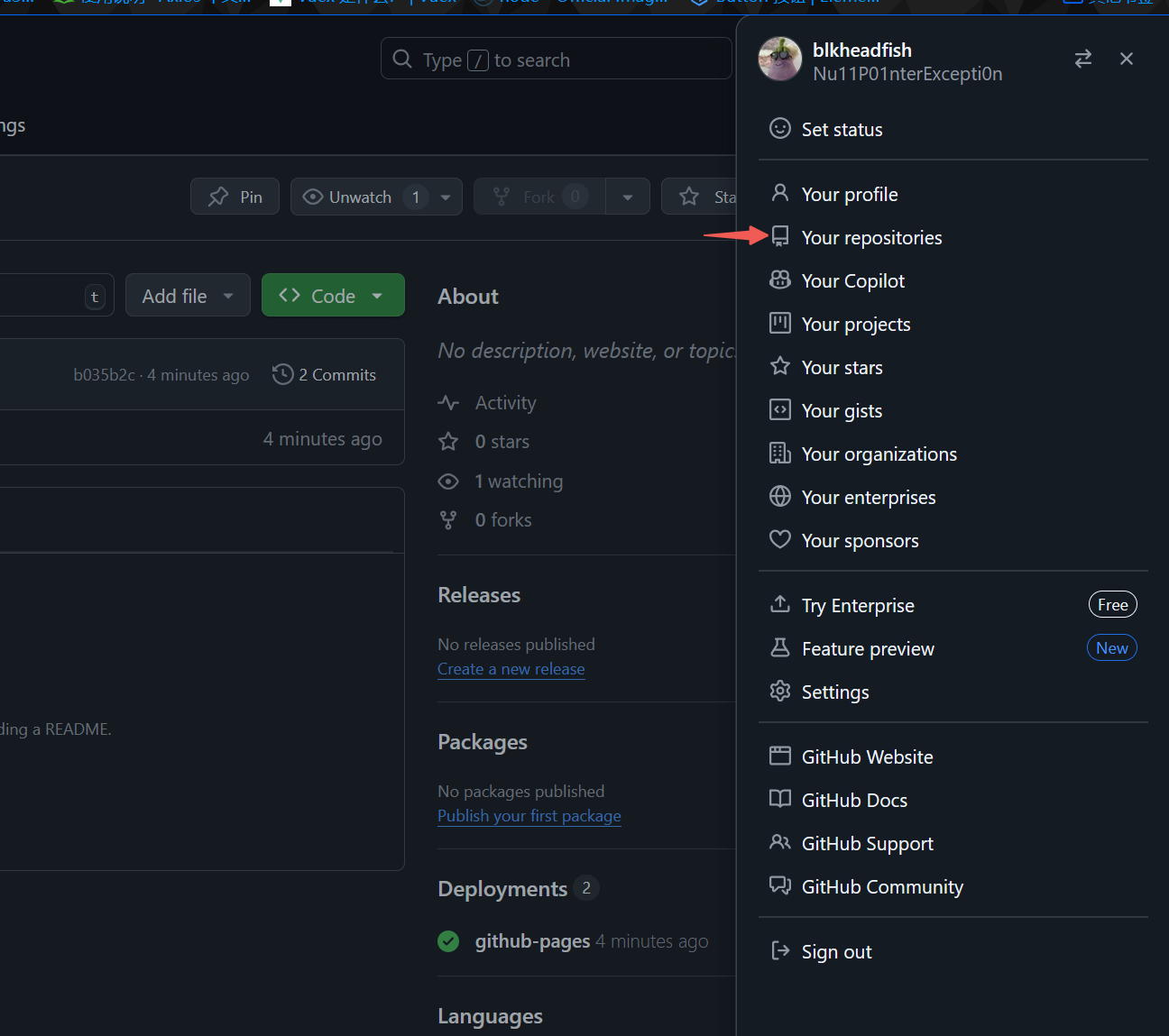Open the Add file dropdown
The width and height of the screenshot is (1169, 1036).
pos(188,296)
